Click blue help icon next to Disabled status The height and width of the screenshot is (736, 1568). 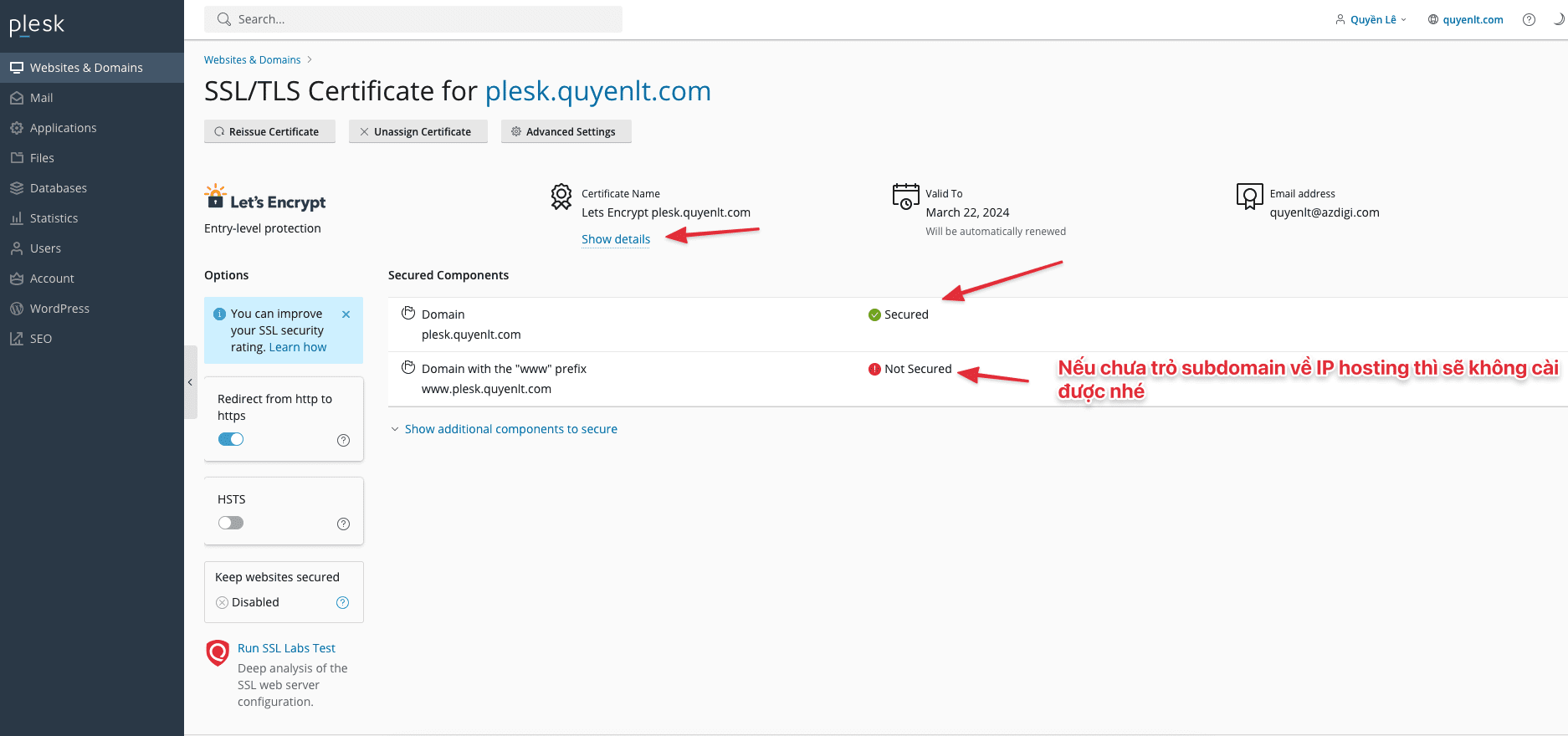tap(342, 602)
